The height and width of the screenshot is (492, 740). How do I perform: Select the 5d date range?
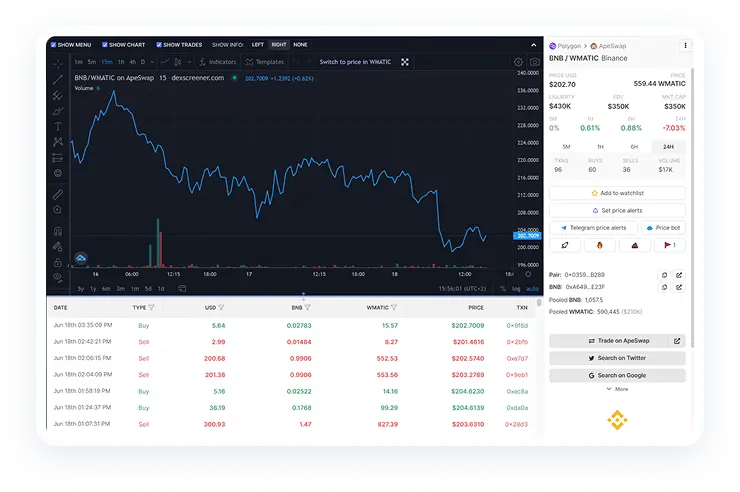[148, 289]
